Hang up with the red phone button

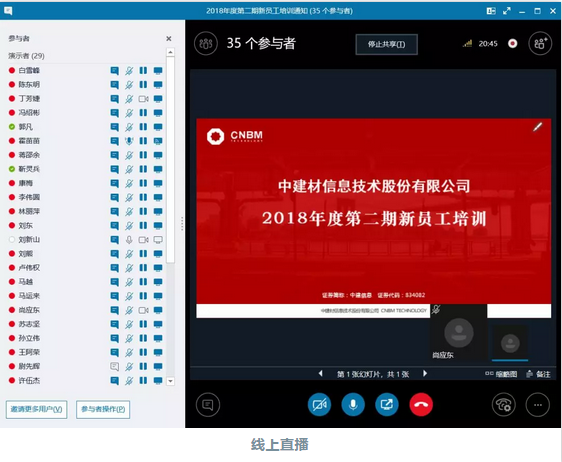(x=421, y=405)
